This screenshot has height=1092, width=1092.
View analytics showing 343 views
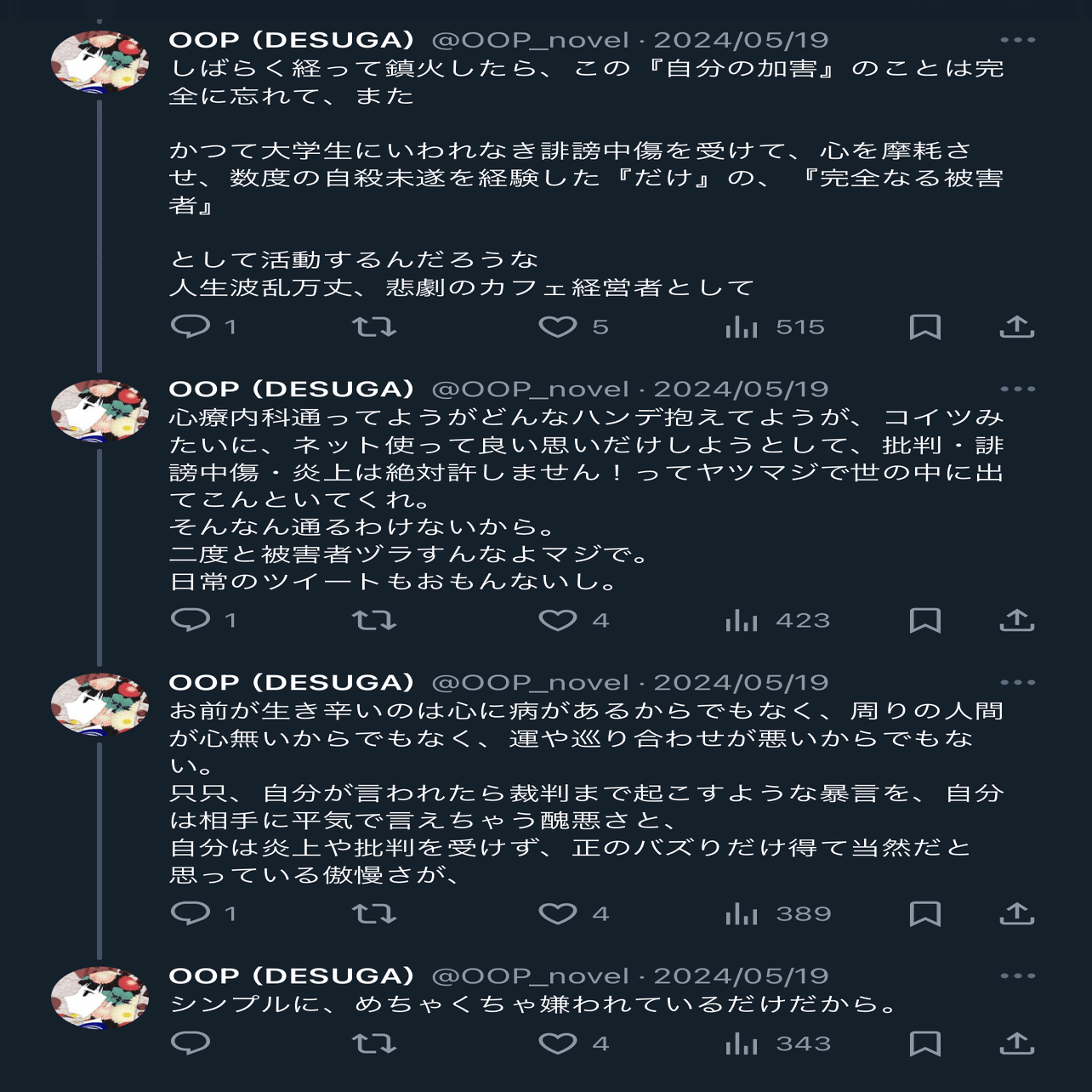coord(777,1044)
